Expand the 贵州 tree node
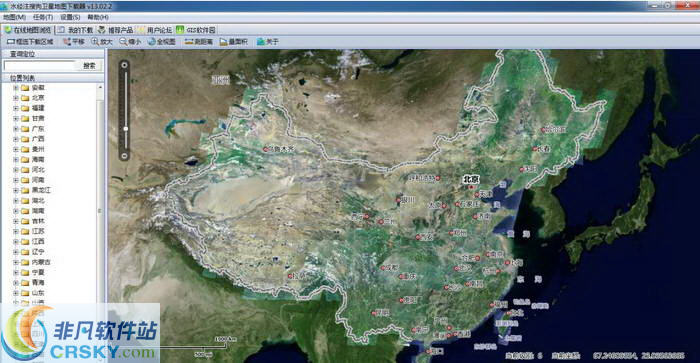The width and height of the screenshot is (700, 363). (x=16, y=149)
